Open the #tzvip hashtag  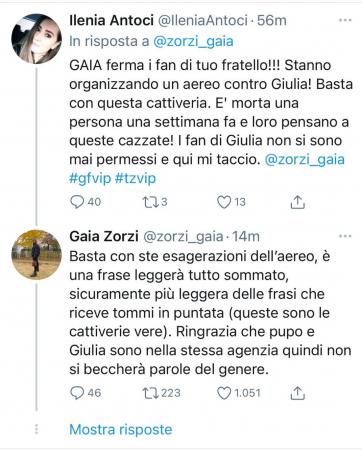click(x=135, y=178)
